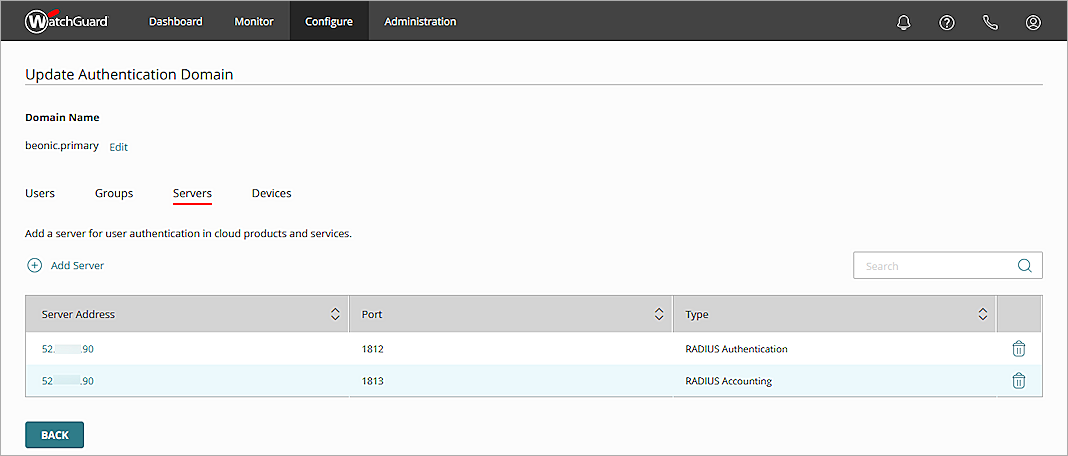The height and width of the screenshot is (456, 1068).
Task: Switch to the Devices tab
Action: pos(271,193)
